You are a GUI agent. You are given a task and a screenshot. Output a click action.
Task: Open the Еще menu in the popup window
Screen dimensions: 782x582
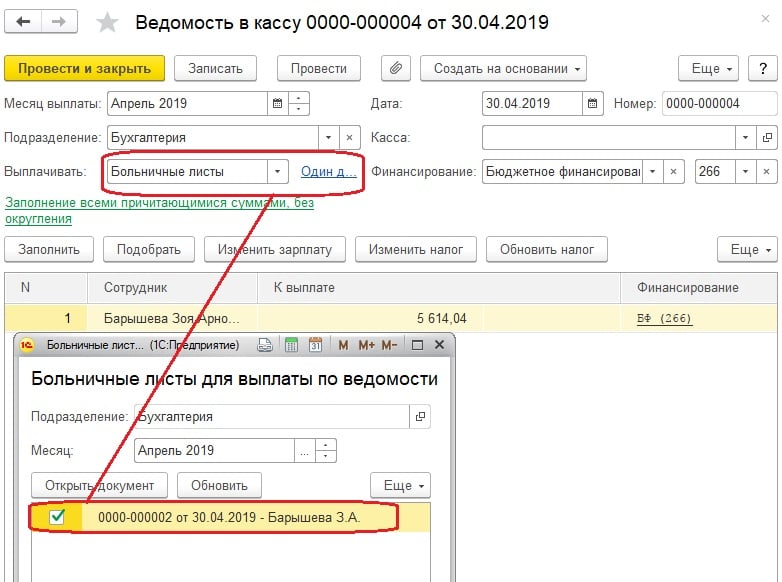coord(399,485)
